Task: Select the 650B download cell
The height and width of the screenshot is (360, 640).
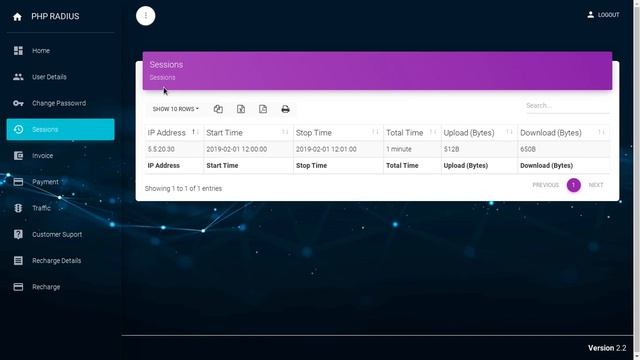Action: point(564,149)
